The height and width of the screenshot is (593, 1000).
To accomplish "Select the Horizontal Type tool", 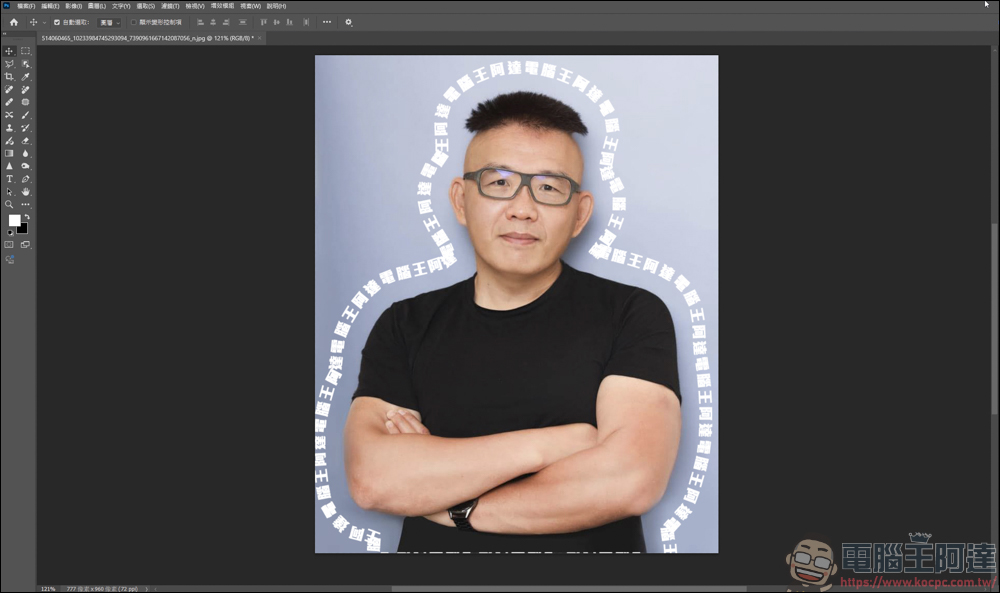I will coord(9,179).
